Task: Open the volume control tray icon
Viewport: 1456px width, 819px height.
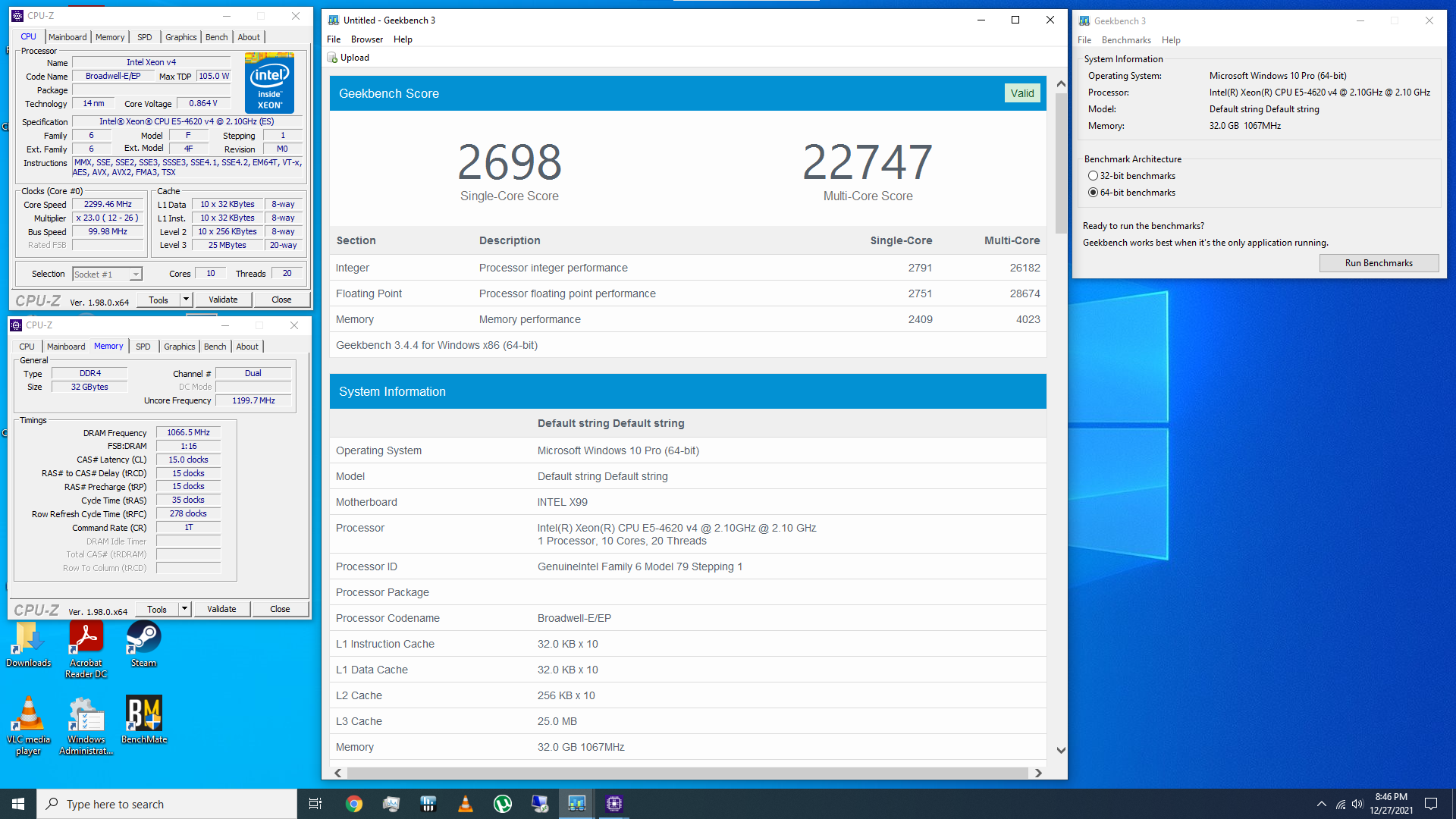Action: [1357, 805]
